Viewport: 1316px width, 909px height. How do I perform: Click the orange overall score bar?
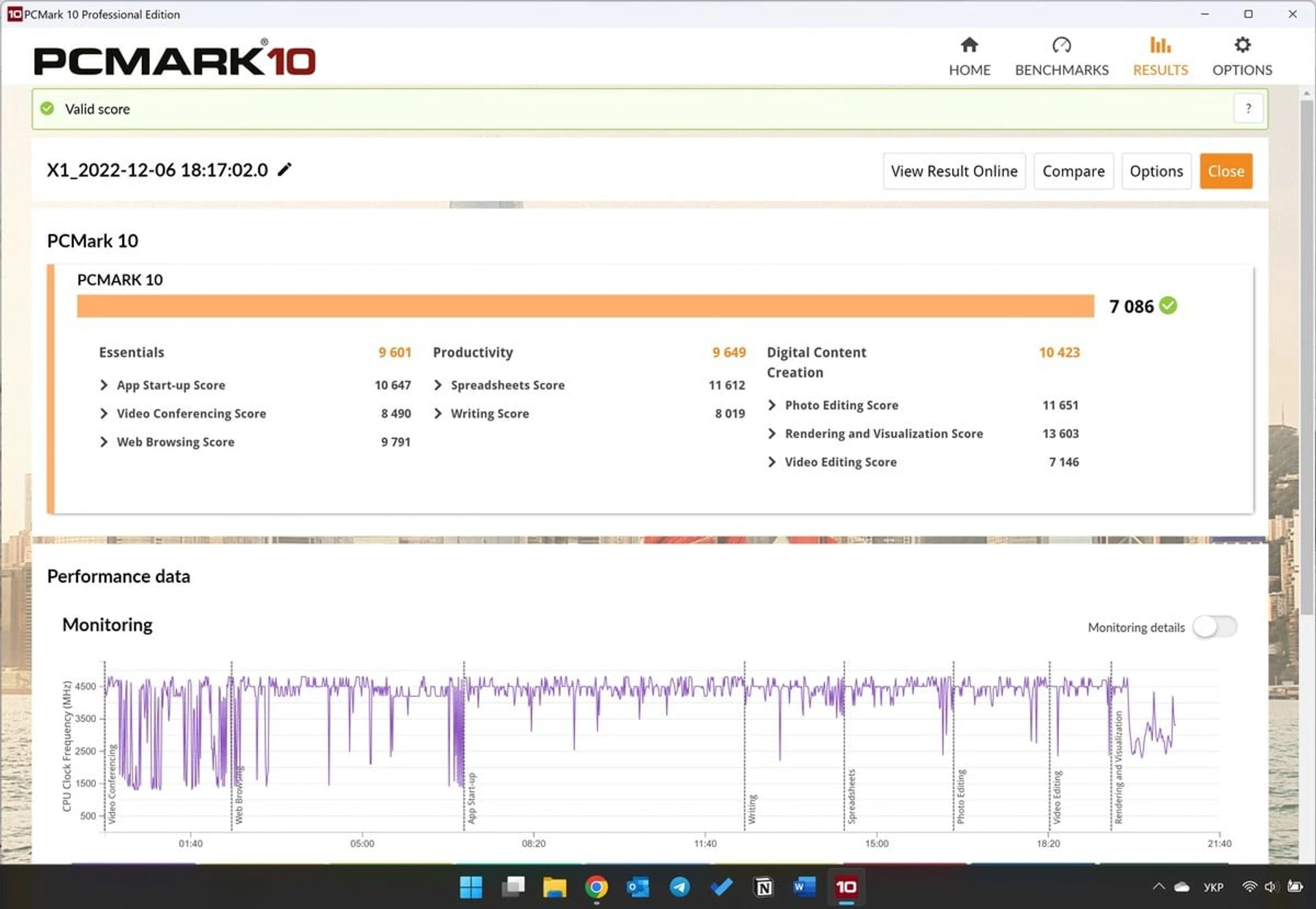click(x=585, y=306)
